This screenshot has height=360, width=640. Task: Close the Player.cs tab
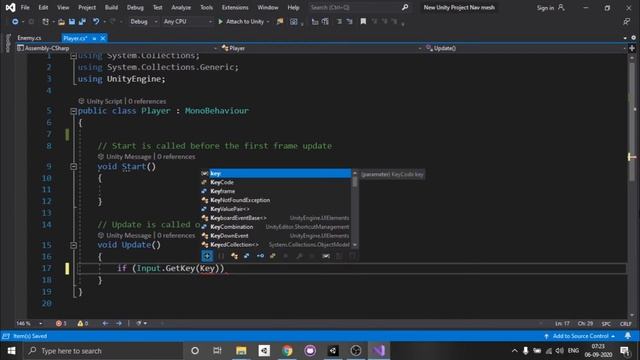(103, 38)
